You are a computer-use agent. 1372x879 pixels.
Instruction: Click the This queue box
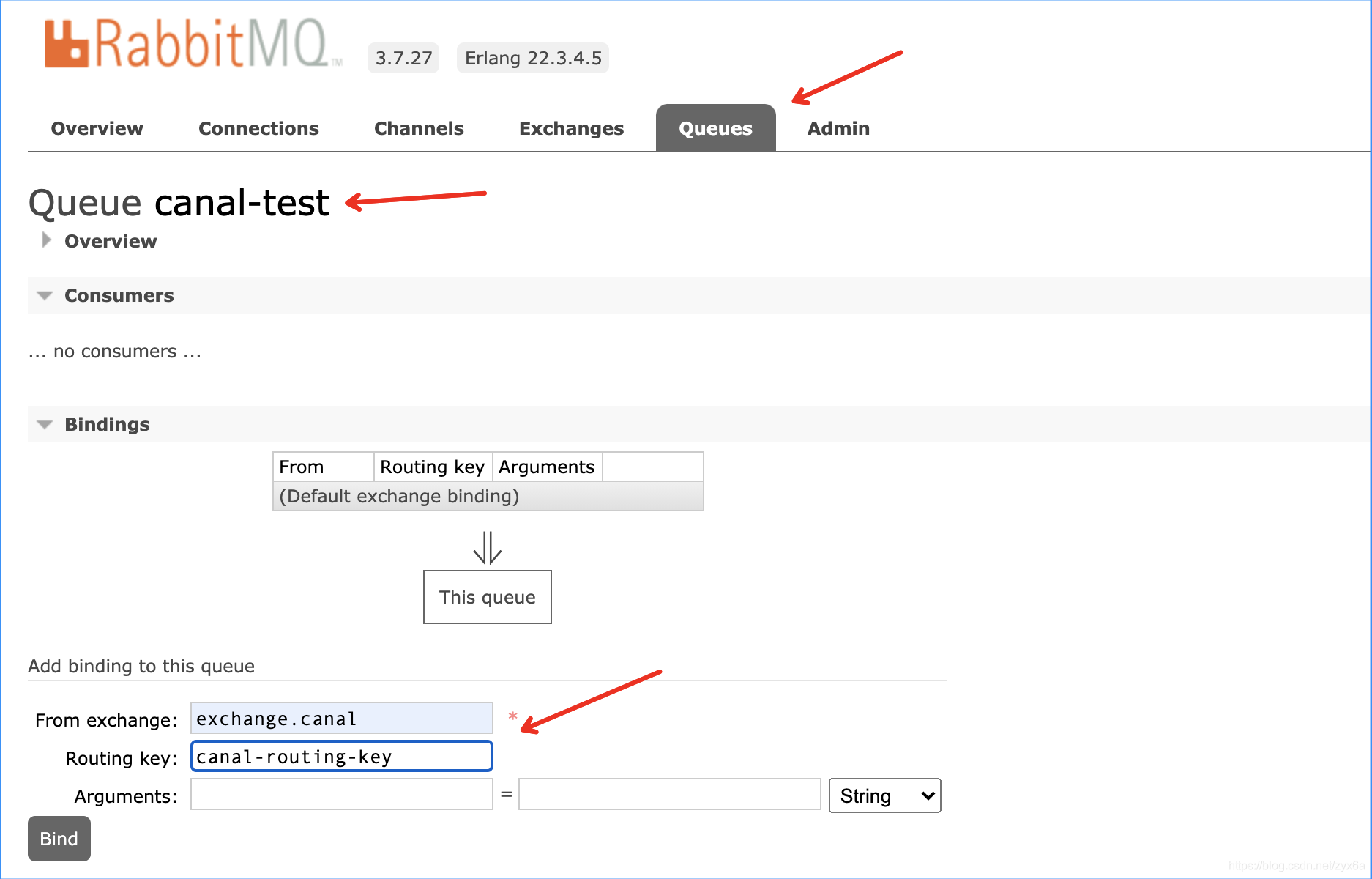coord(488,597)
